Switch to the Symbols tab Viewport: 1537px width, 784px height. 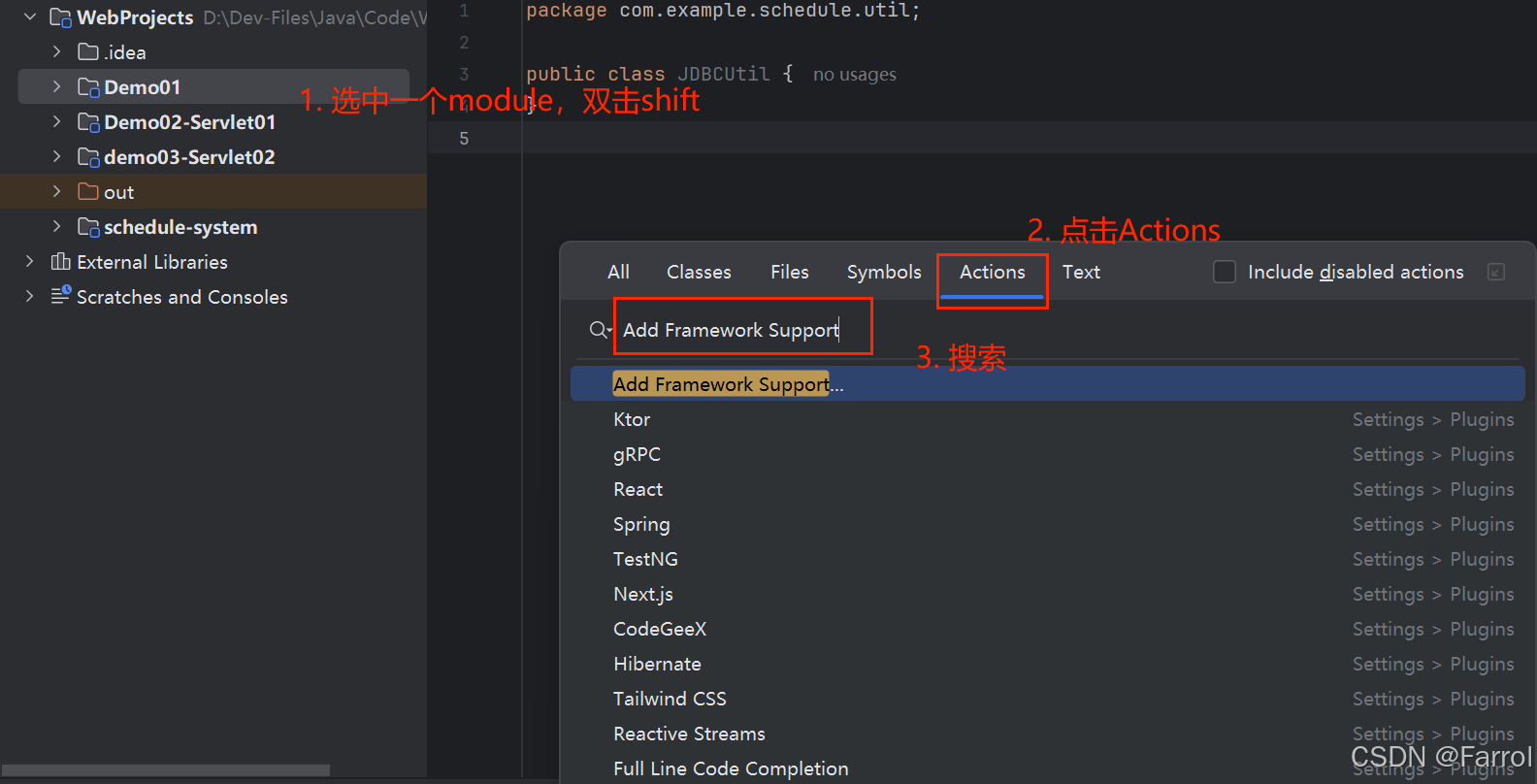(884, 273)
